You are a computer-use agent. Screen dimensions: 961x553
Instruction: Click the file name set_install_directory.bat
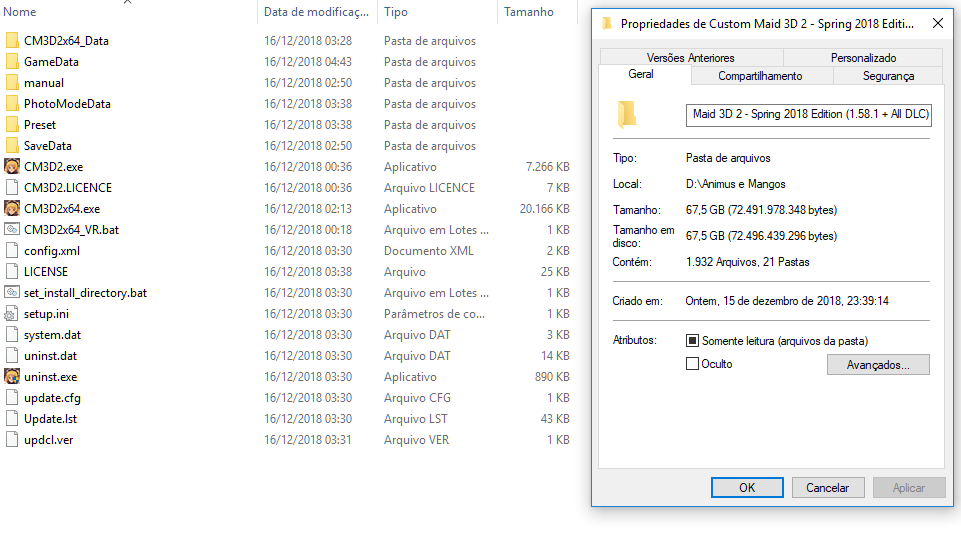(85, 292)
